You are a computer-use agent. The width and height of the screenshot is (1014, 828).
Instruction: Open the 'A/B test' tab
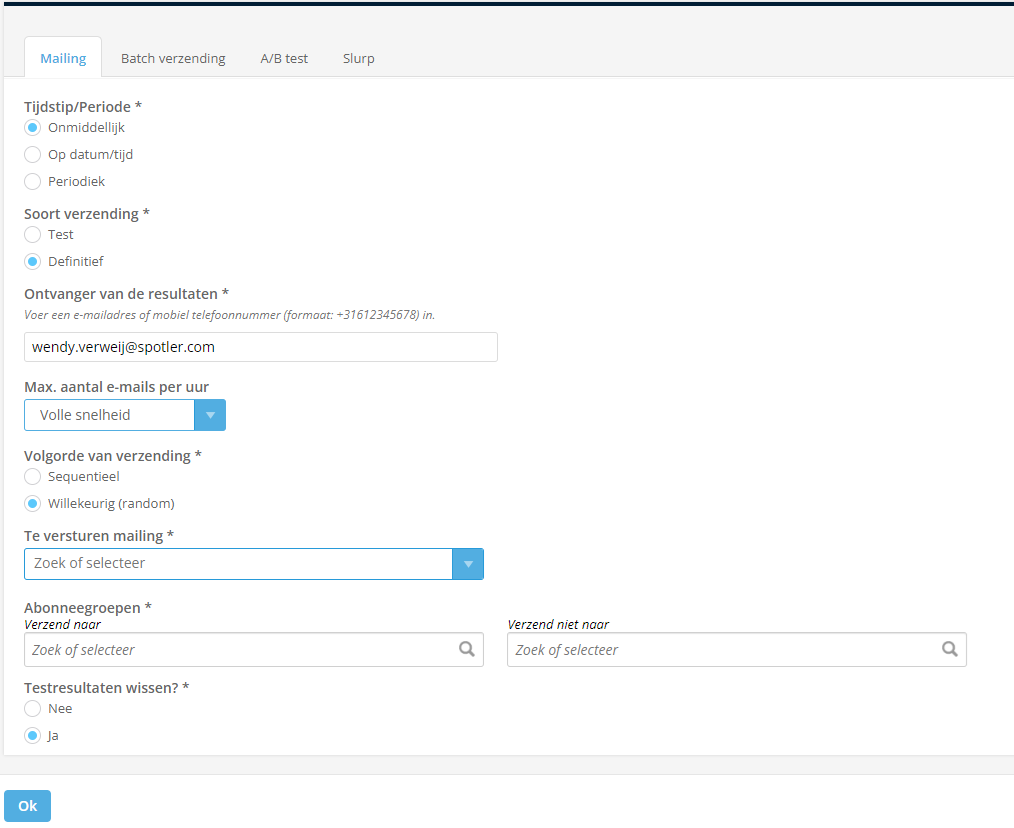coord(284,58)
